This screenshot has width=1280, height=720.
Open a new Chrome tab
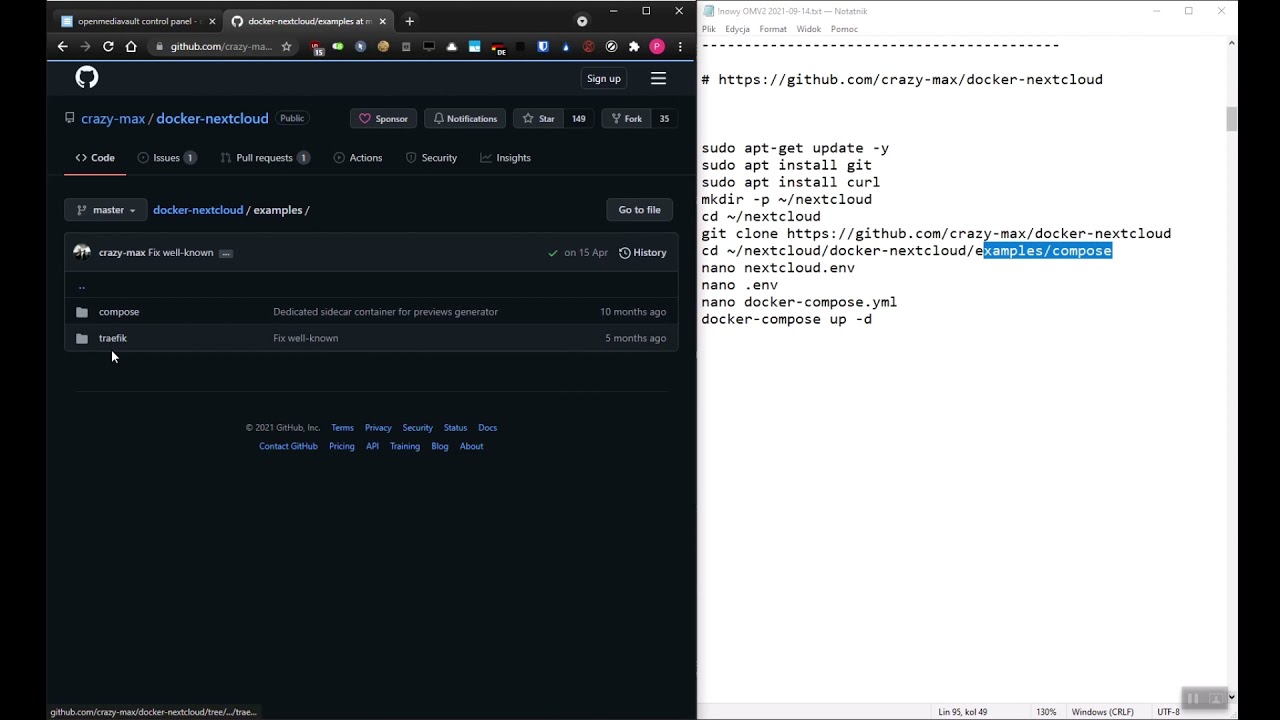click(x=409, y=21)
